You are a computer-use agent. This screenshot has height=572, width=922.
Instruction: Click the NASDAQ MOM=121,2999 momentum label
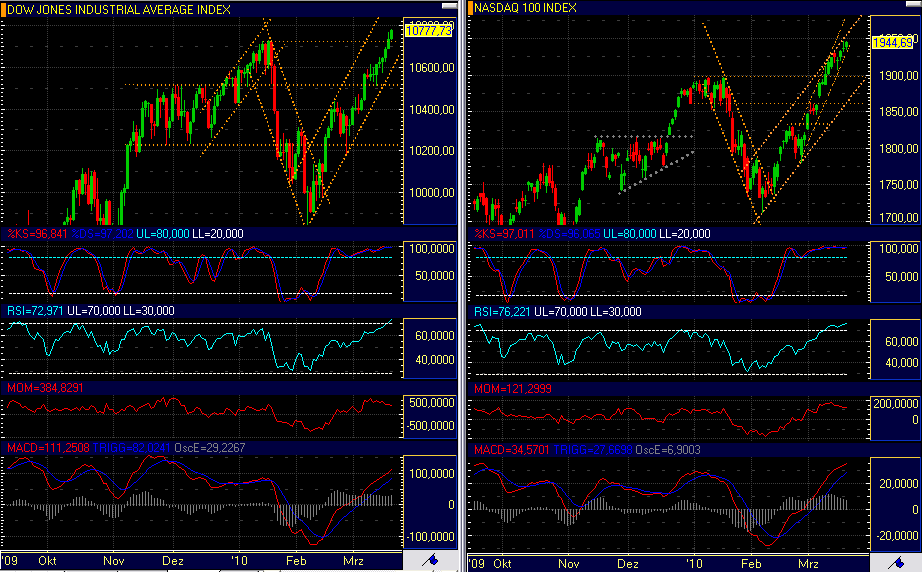(513, 389)
